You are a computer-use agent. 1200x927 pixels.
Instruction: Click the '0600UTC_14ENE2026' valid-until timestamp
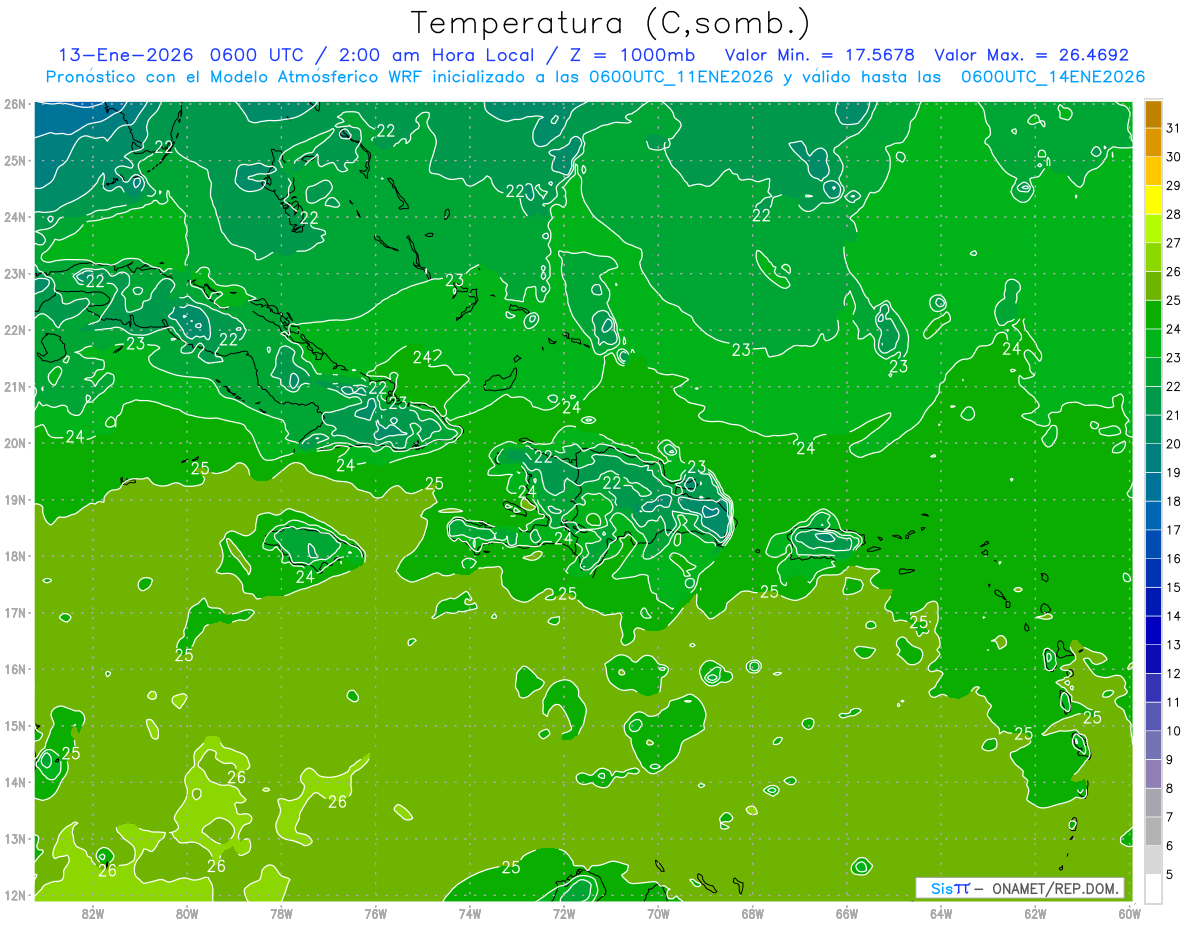coord(1053,77)
